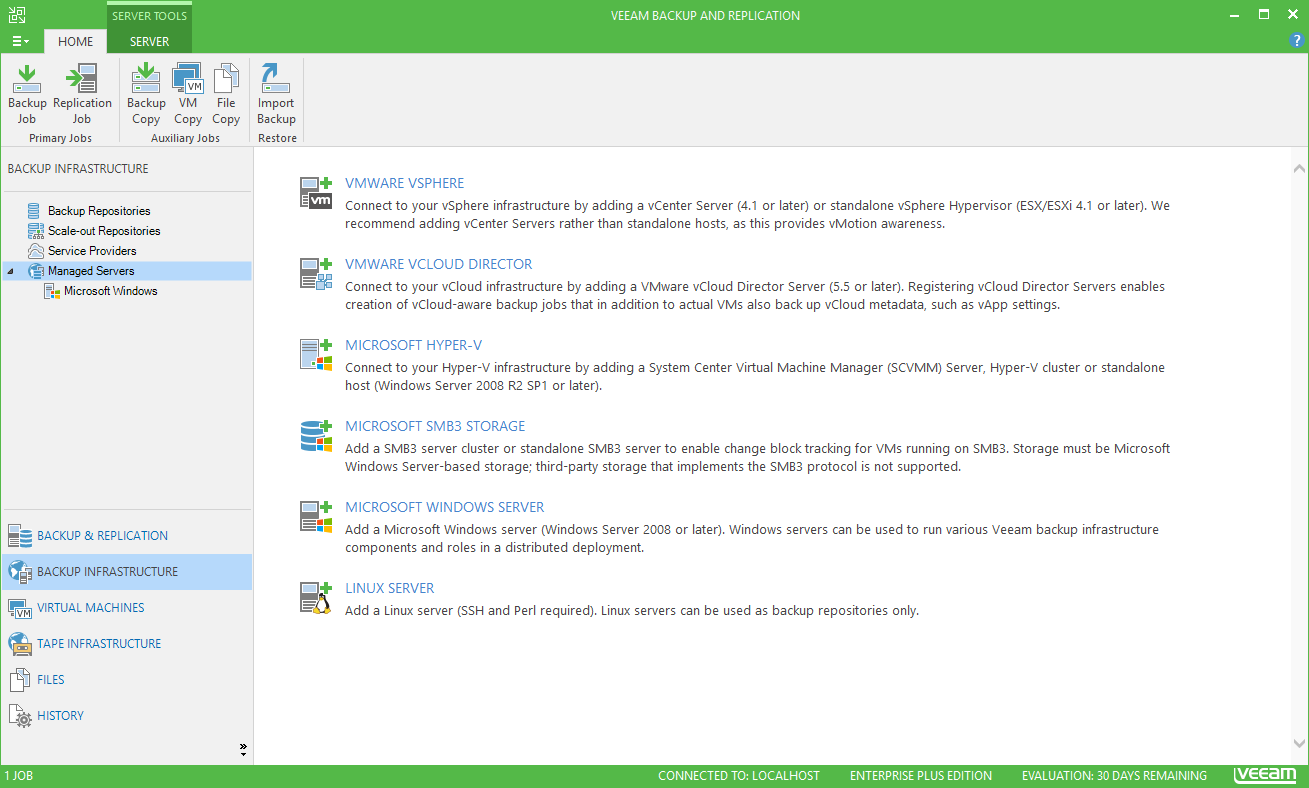The width and height of the screenshot is (1309, 788).
Task: Open the Microsoft SMB3 Storage link
Action: tap(435, 426)
